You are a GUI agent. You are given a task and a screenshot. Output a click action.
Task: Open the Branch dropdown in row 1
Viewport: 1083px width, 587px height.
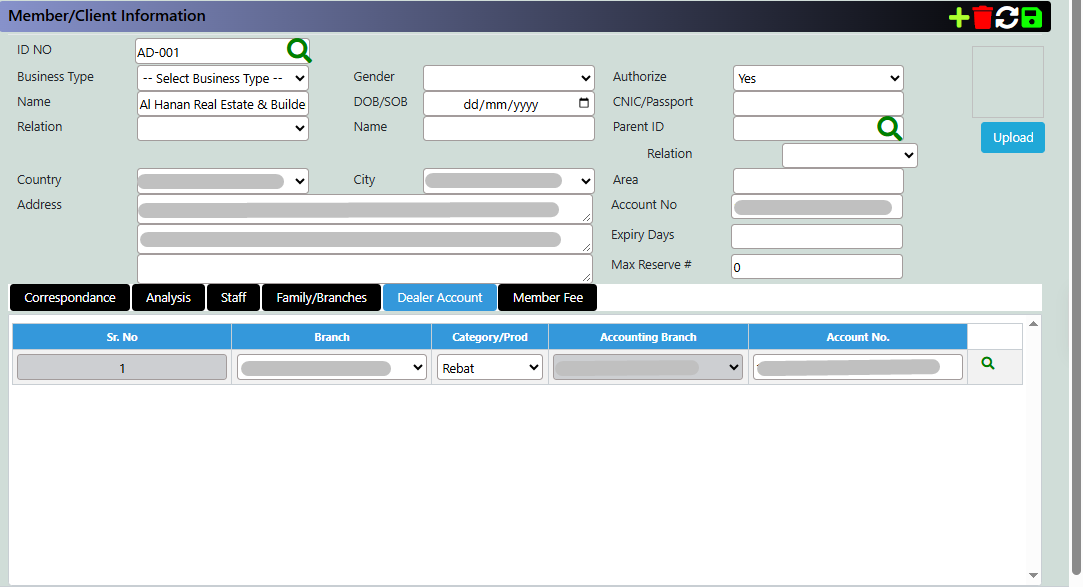(332, 367)
